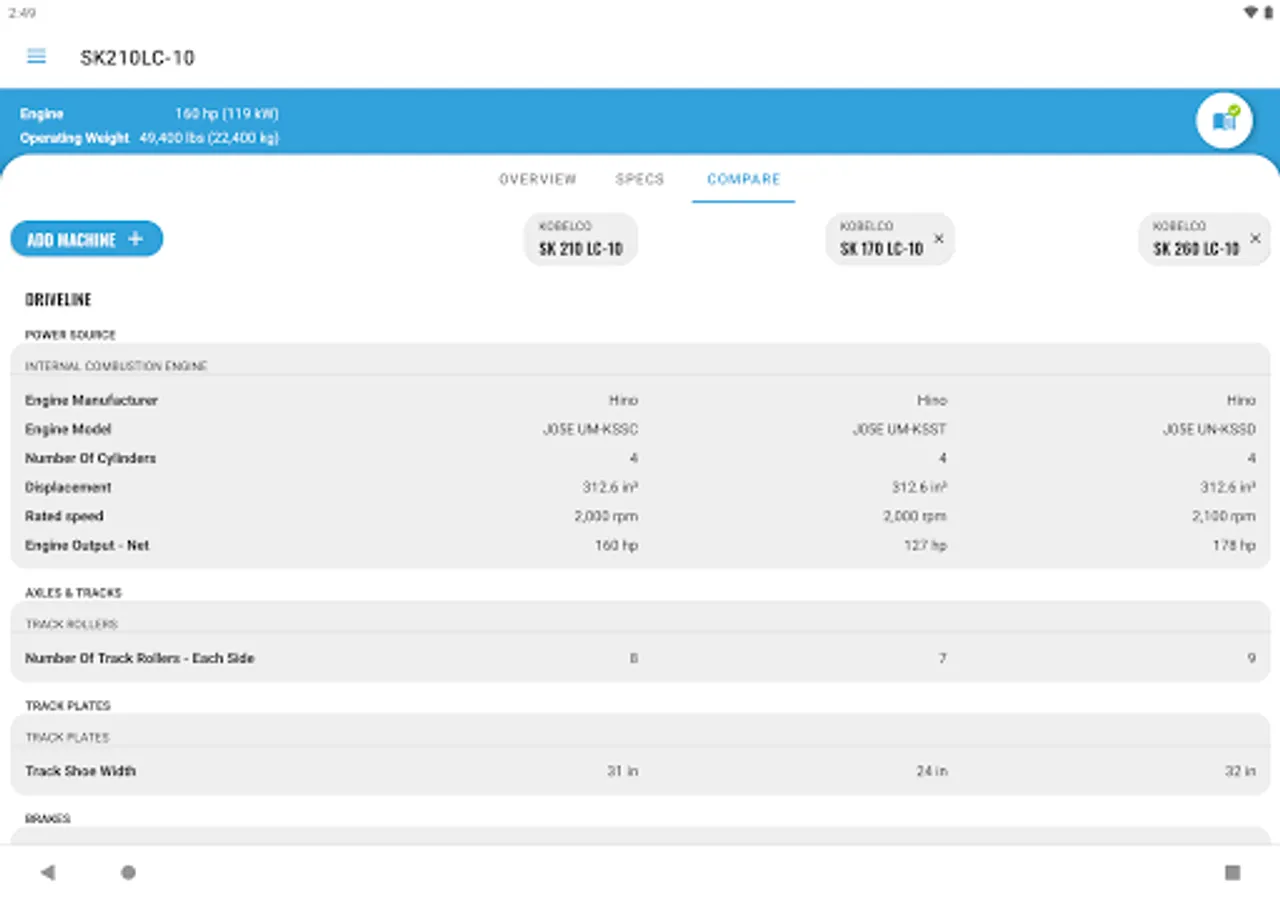The height and width of the screenshot is (900, 1280).
Task: Click the 178 hp engine output value
Action: click(1234, 545)
